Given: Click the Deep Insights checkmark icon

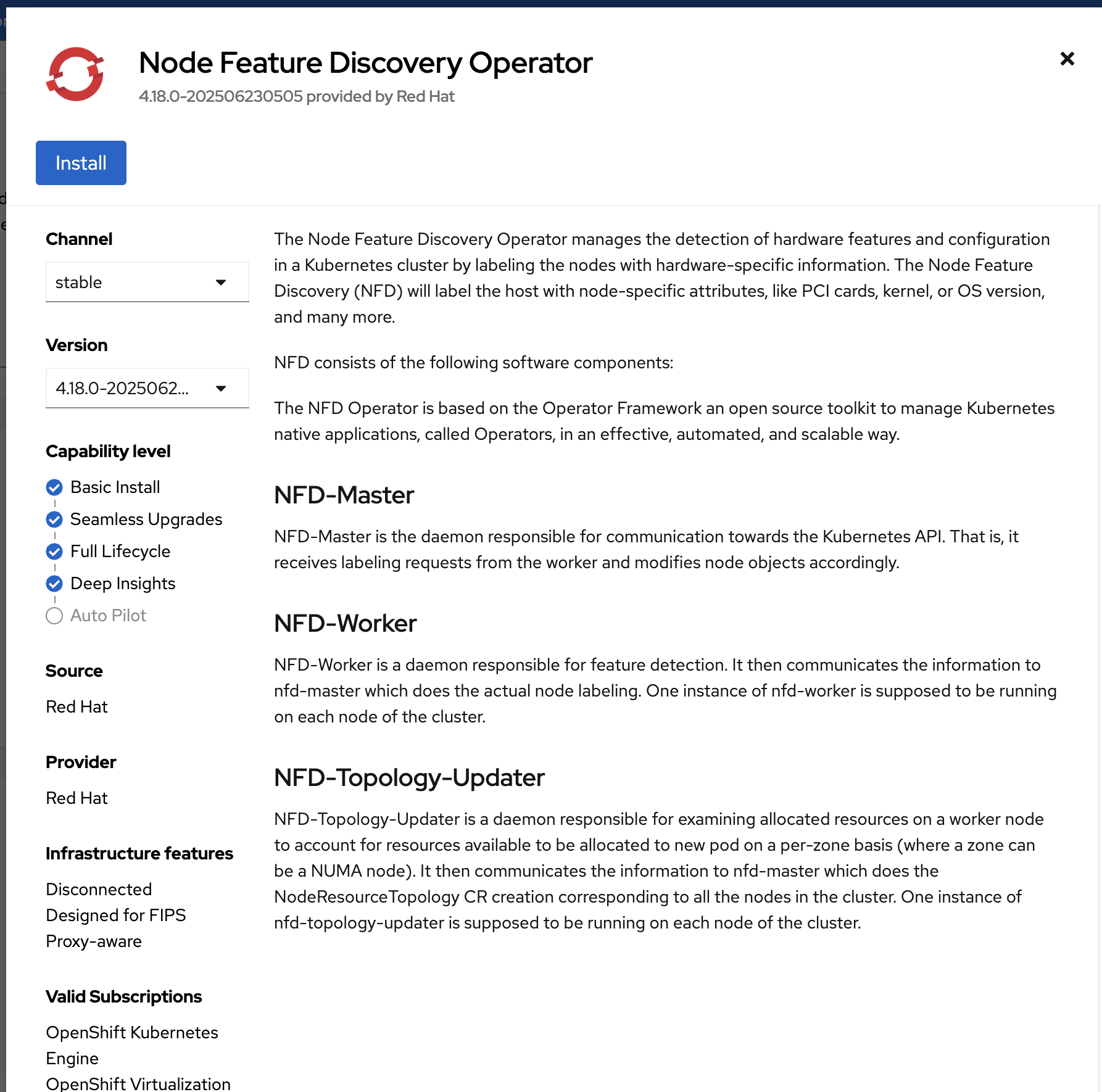Looking at the screenshot, I should [x=54, y=584].
